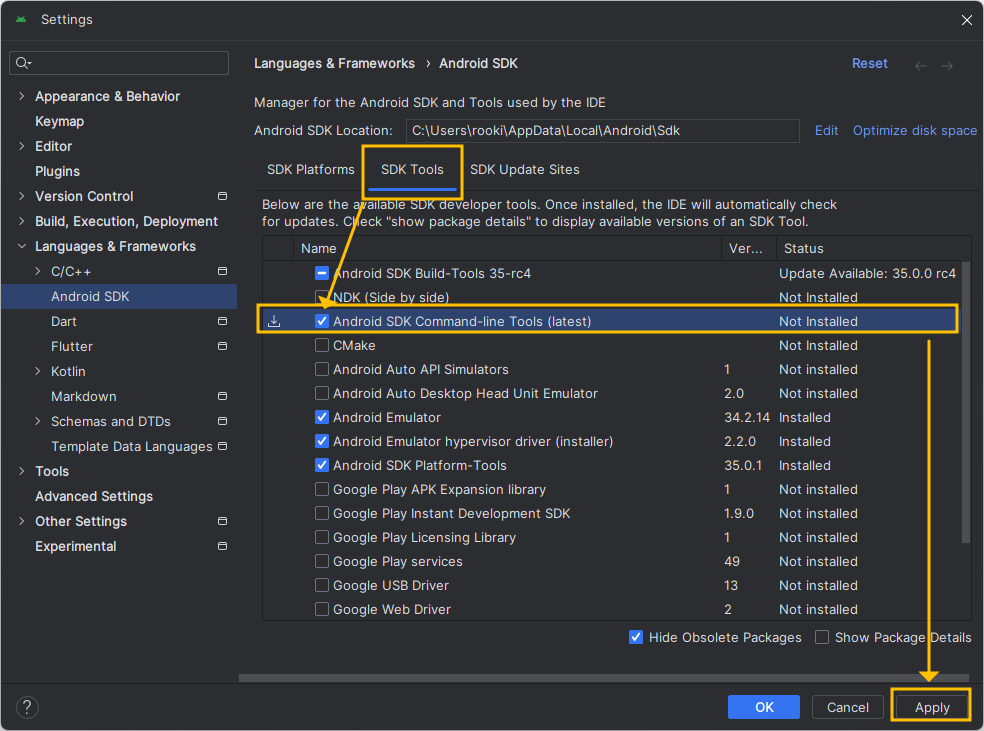Click Optimize disk space link
The width and height of the screenshot is (984, 731).
(x=914, y=131)
